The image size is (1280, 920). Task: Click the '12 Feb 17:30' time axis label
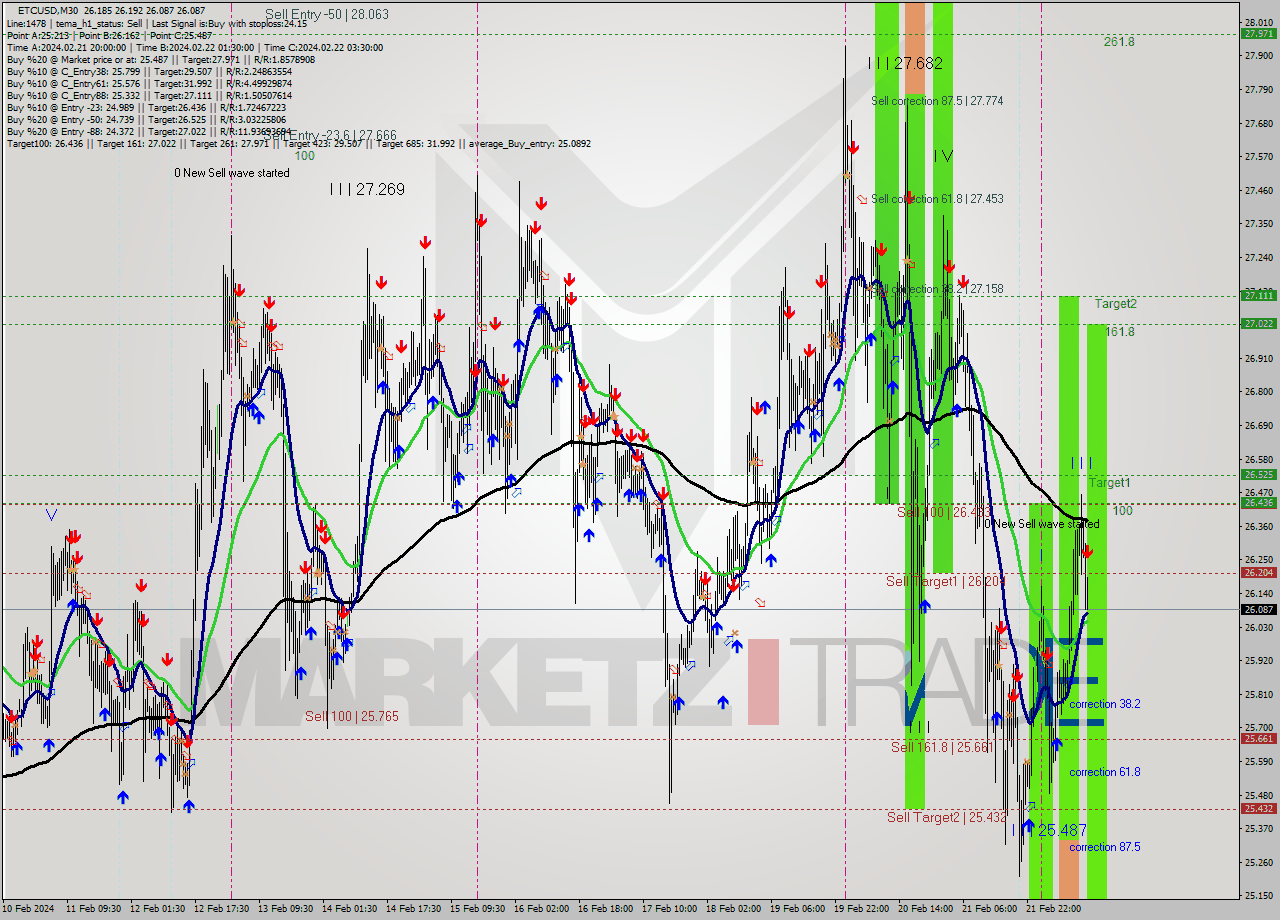click(x=221, y=909)
